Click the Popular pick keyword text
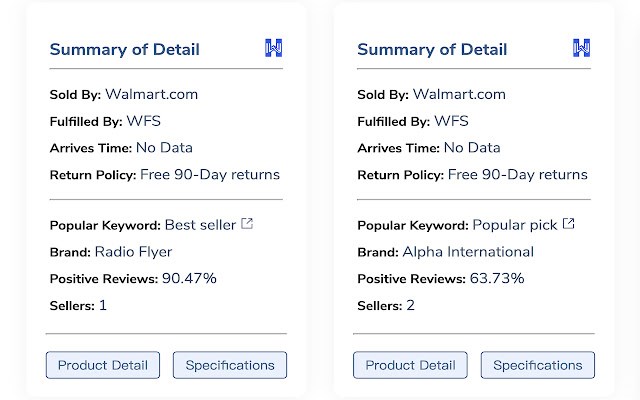 point(514,225)
